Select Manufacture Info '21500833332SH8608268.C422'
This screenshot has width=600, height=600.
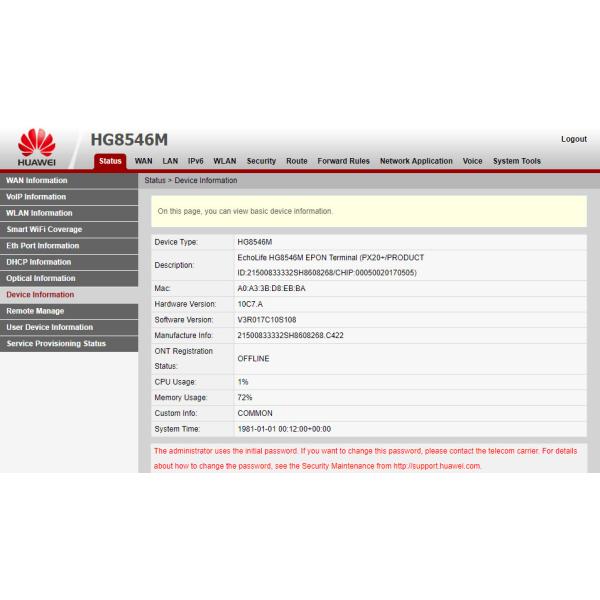(x=290, y=335)
